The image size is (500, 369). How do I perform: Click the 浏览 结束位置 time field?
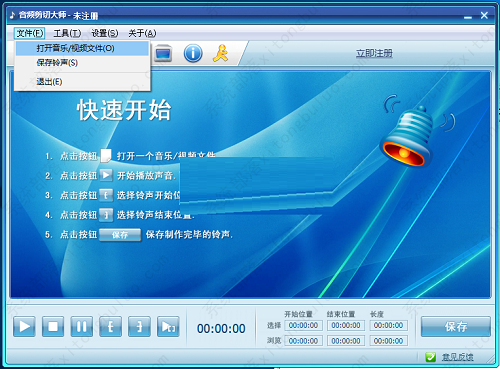tap(346, 341)
